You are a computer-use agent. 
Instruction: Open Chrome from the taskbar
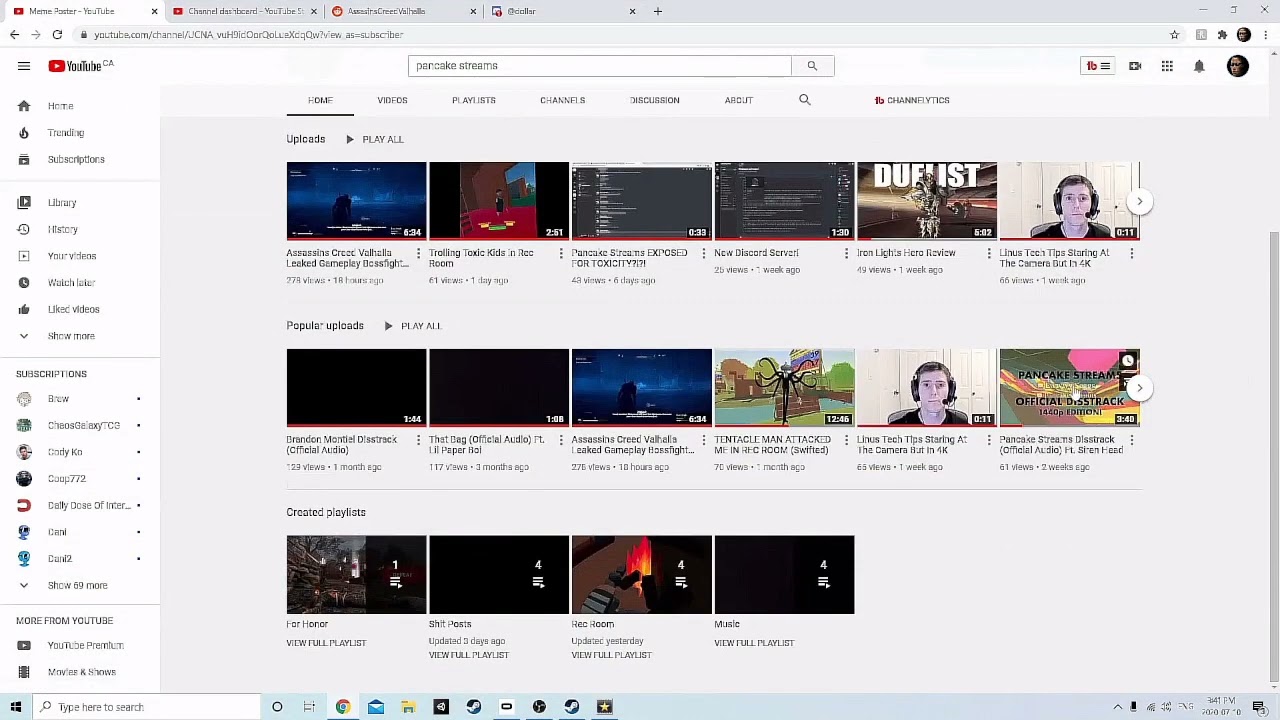[343, 707]
